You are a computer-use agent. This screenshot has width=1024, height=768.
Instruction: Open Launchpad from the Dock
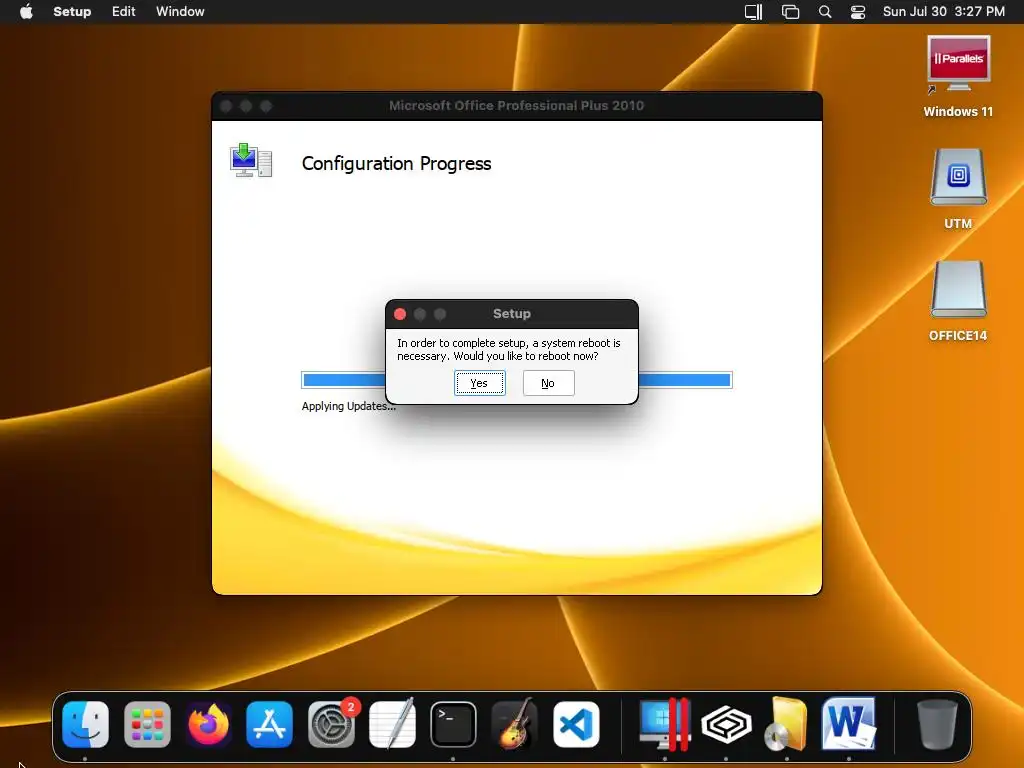(147, 724)
